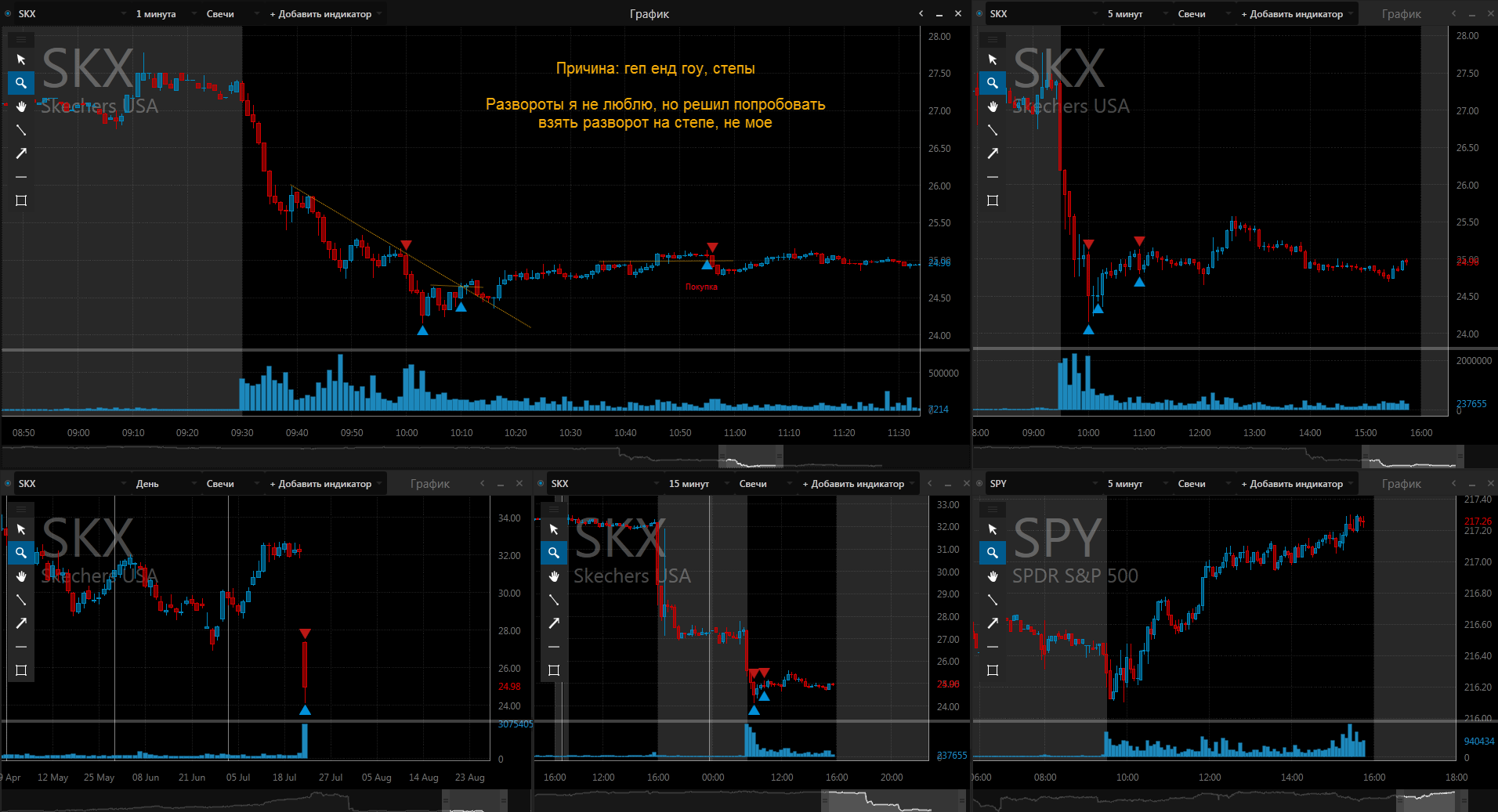Click '+ Добавить индикатор' in SKX 15-minute chart
Viewport: 1498px width, 812px height.
tap(859, 484)
